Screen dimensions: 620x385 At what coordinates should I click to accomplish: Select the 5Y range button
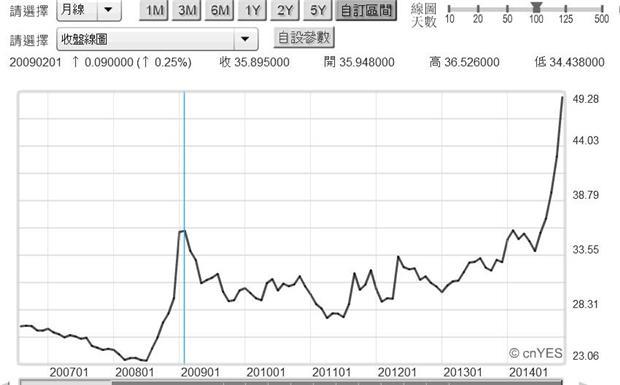318,10
